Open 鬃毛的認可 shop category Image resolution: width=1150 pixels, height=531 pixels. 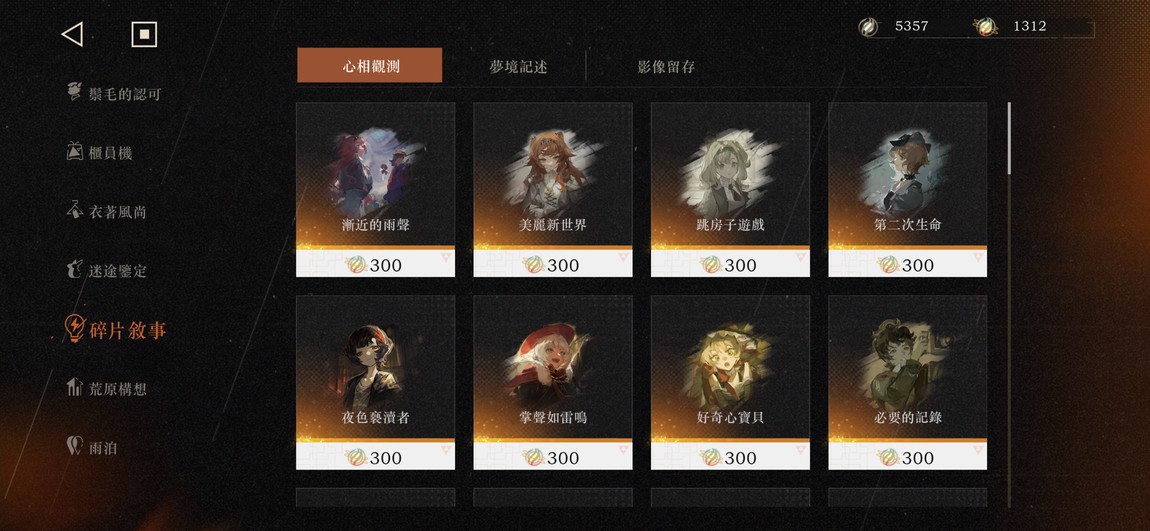click(x=114, y=94)
